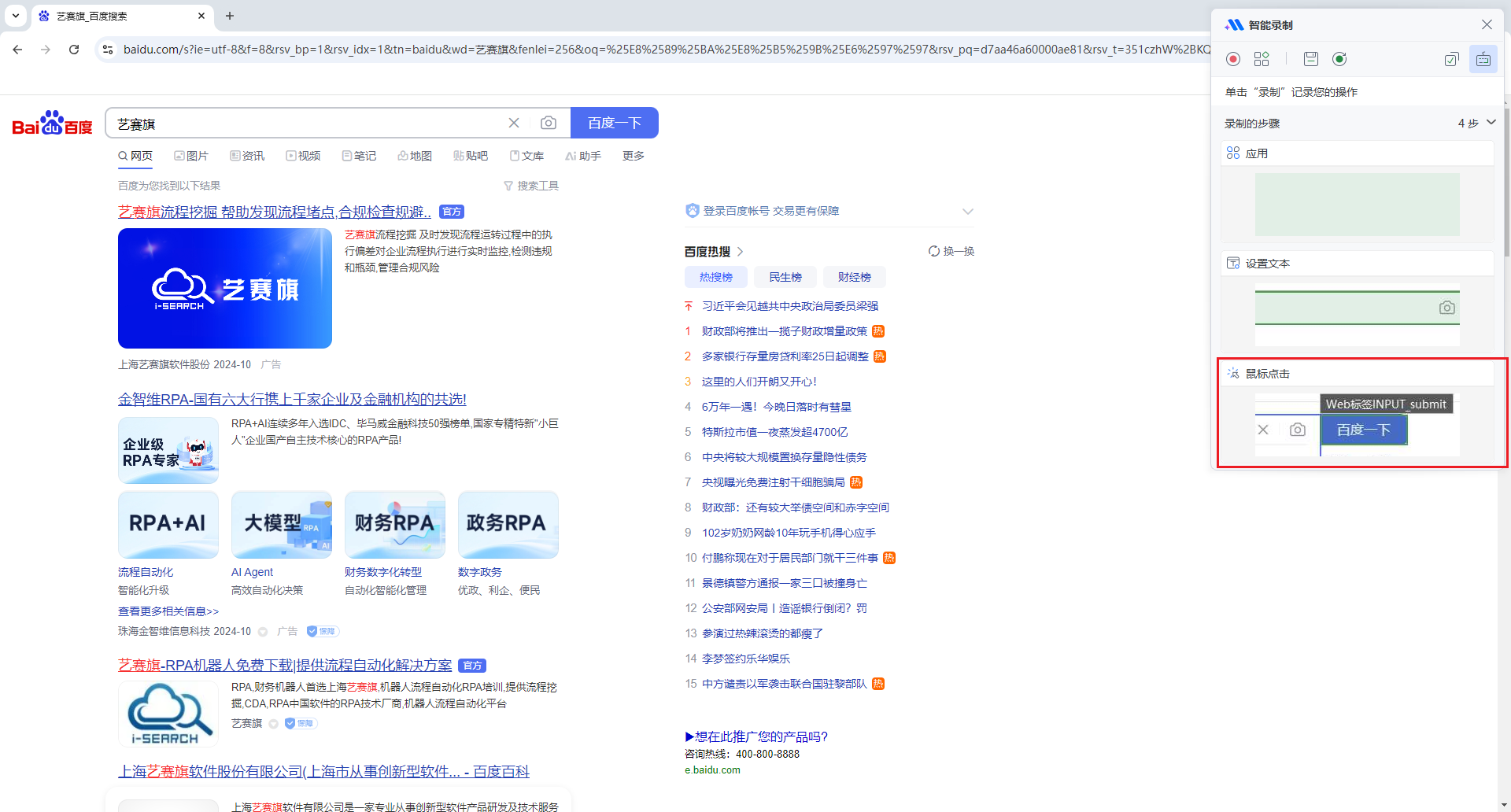
Task: Click the camera icon in the 鼠标点击 step
Action: [x=1298, y=430]
